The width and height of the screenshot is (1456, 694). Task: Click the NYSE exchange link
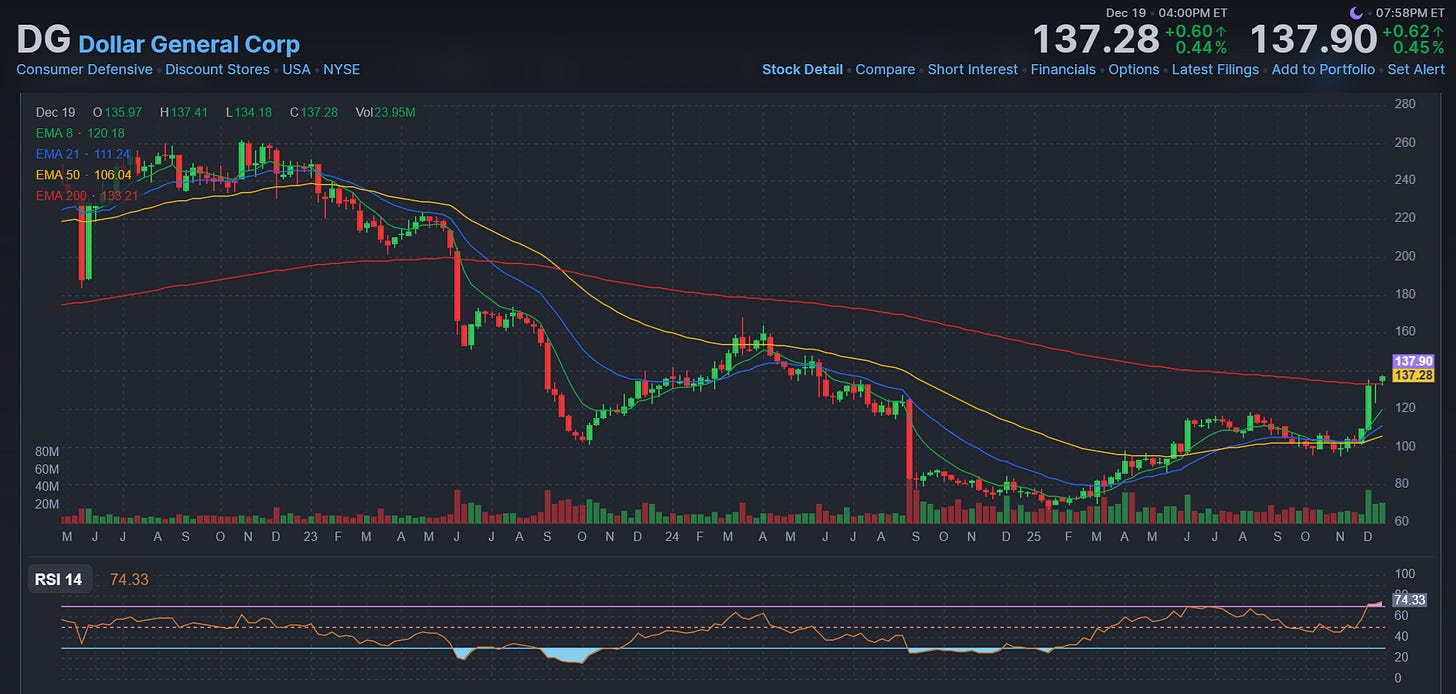pos(341,70)
